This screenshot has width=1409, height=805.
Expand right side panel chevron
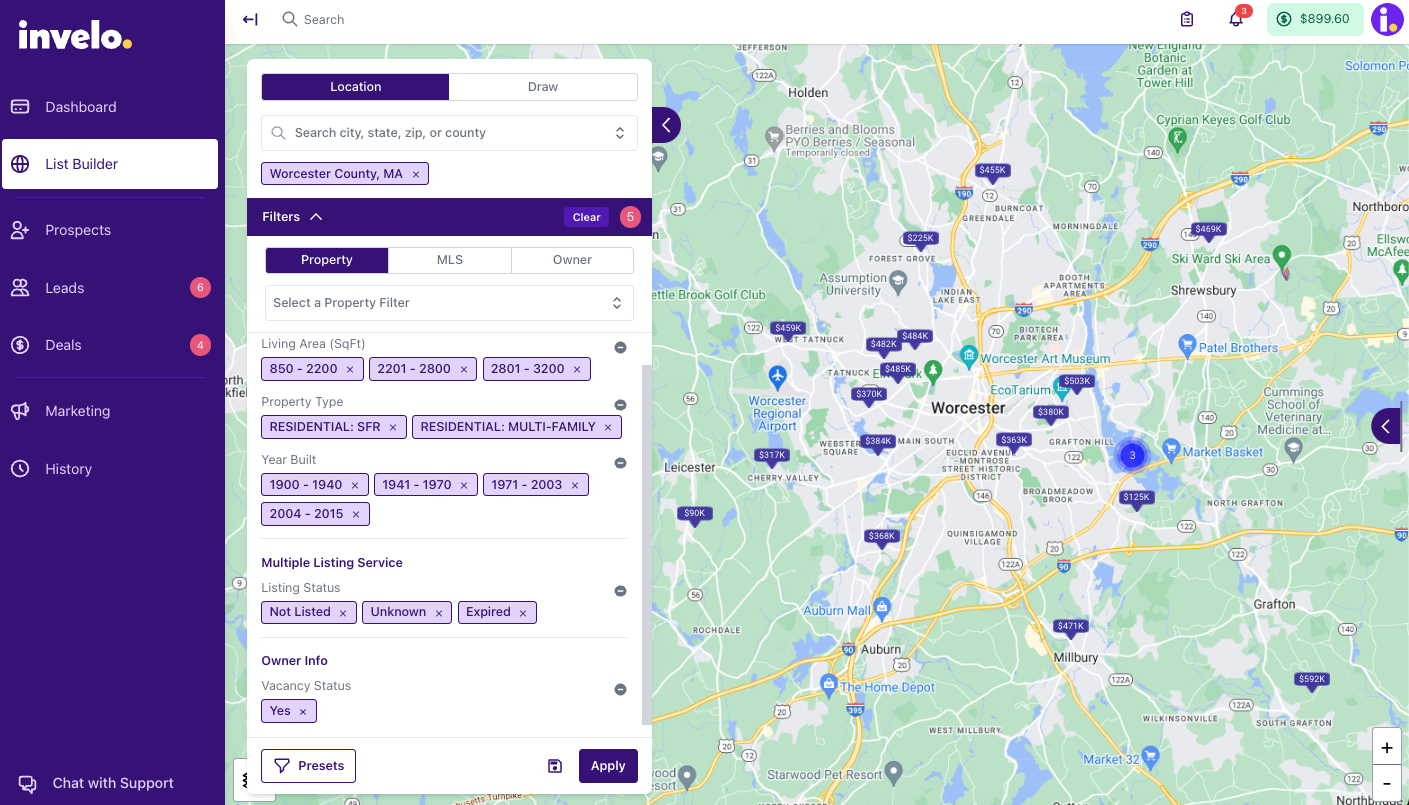(x=1387, y=426)
